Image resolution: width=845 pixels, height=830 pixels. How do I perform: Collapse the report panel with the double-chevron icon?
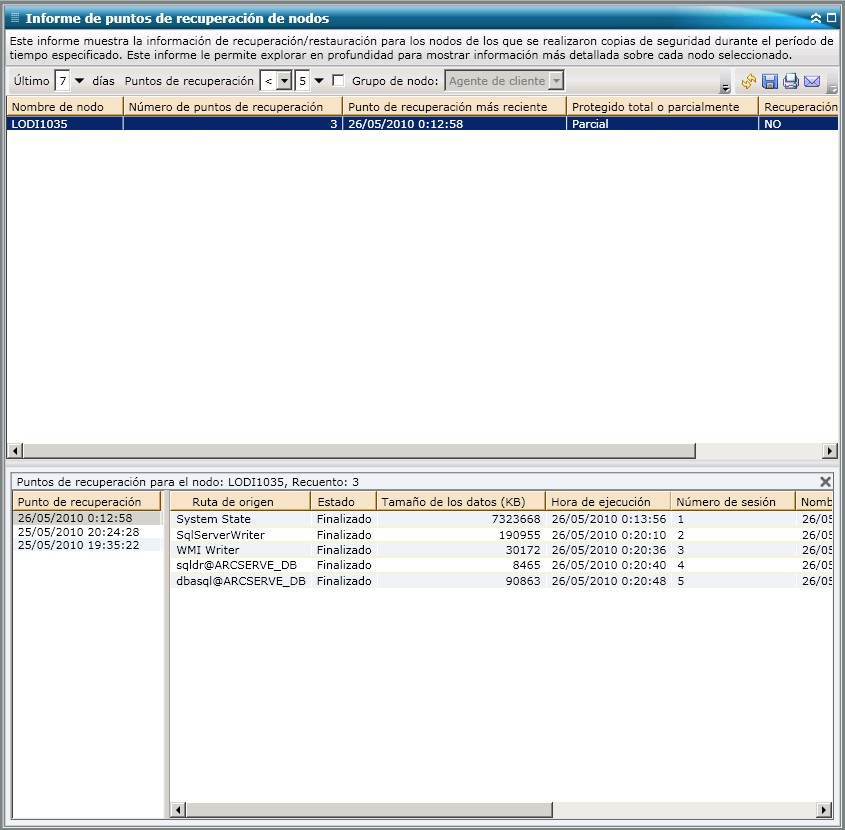[x=816, y=18]
